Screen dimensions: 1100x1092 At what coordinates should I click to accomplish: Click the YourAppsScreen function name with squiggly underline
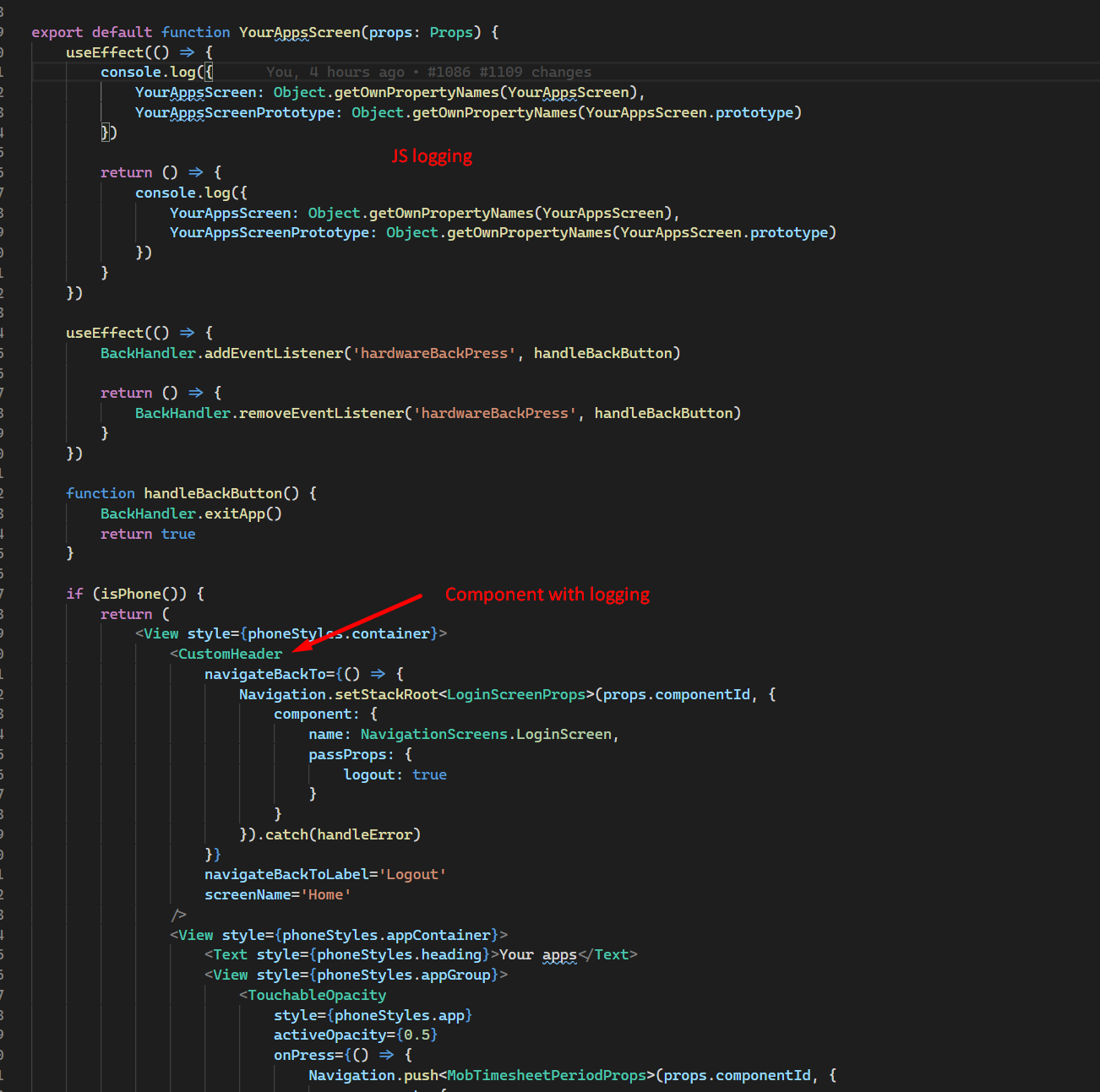(298, 31)
